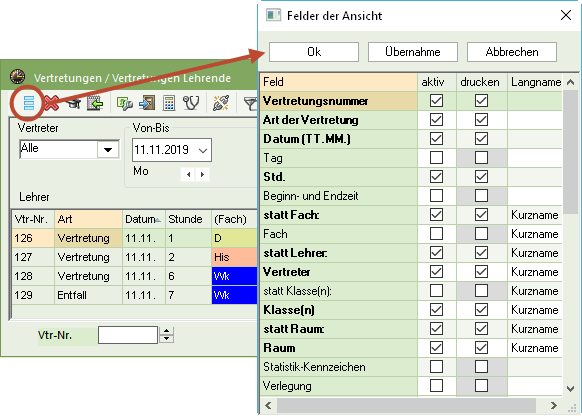Click the graduation cap icon

click(74, 104)
